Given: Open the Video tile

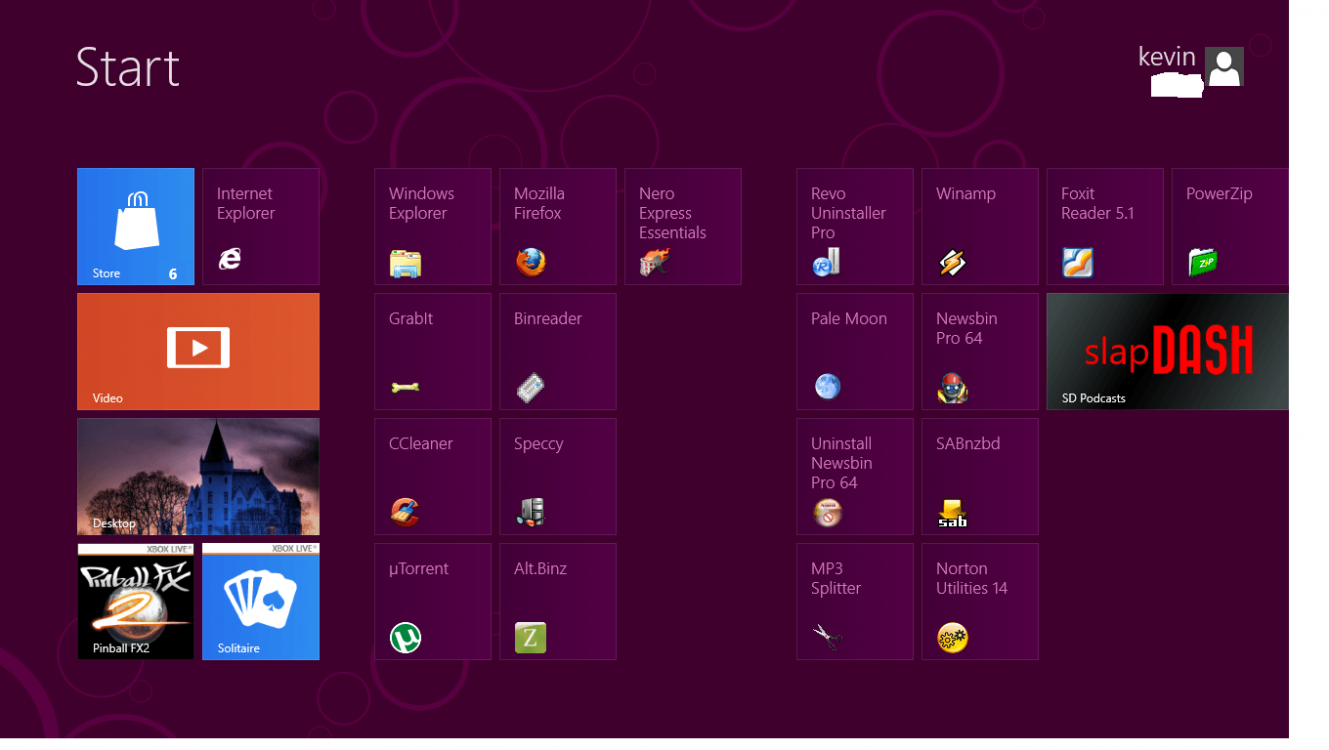Looking at the screenshot, I should point(198,351).
